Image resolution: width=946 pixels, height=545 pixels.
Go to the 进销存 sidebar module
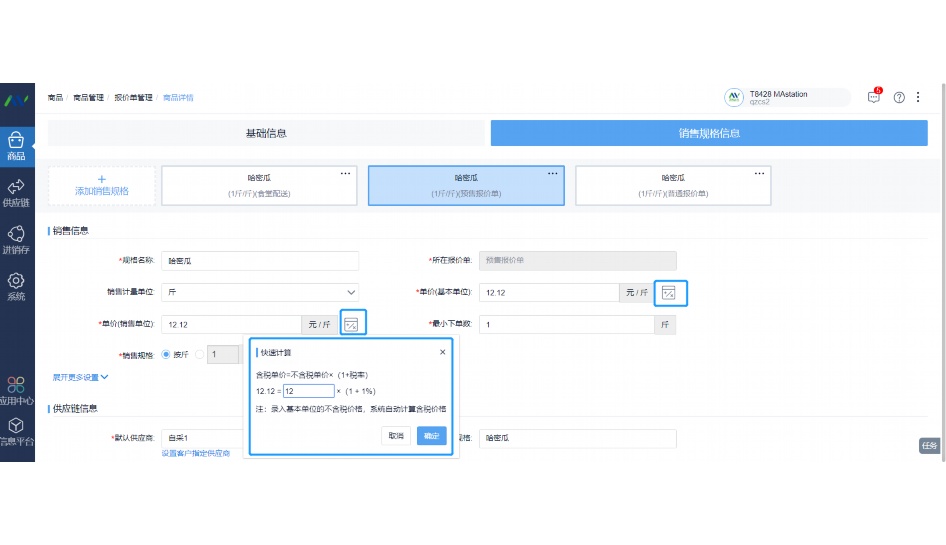pos(16,239)
